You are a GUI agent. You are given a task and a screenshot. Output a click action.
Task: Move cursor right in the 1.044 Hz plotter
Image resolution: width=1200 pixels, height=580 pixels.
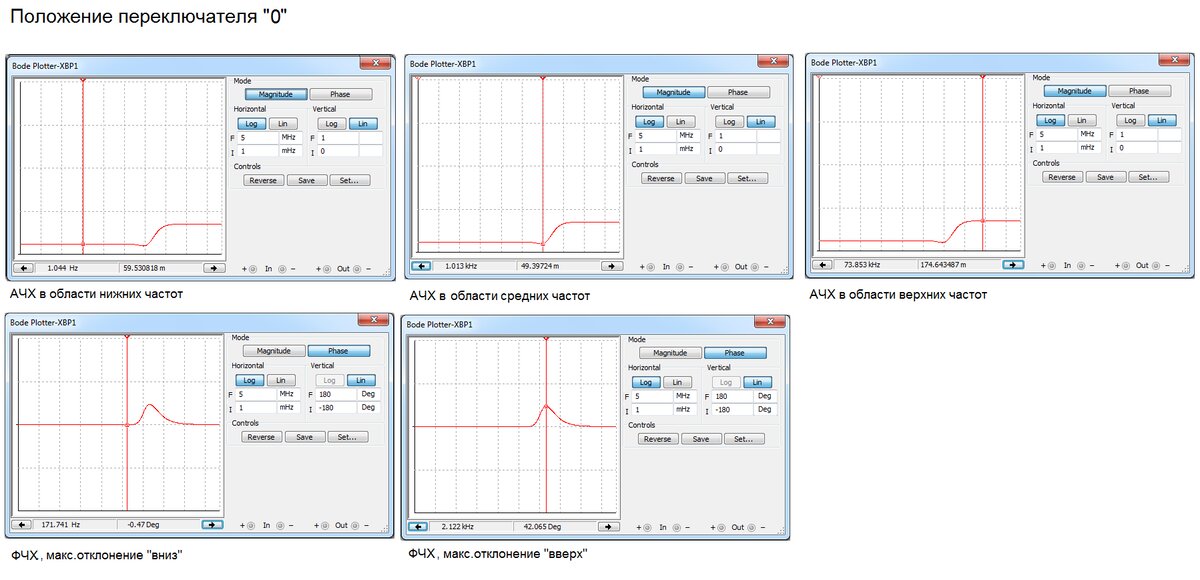click(x=212, y=268)
